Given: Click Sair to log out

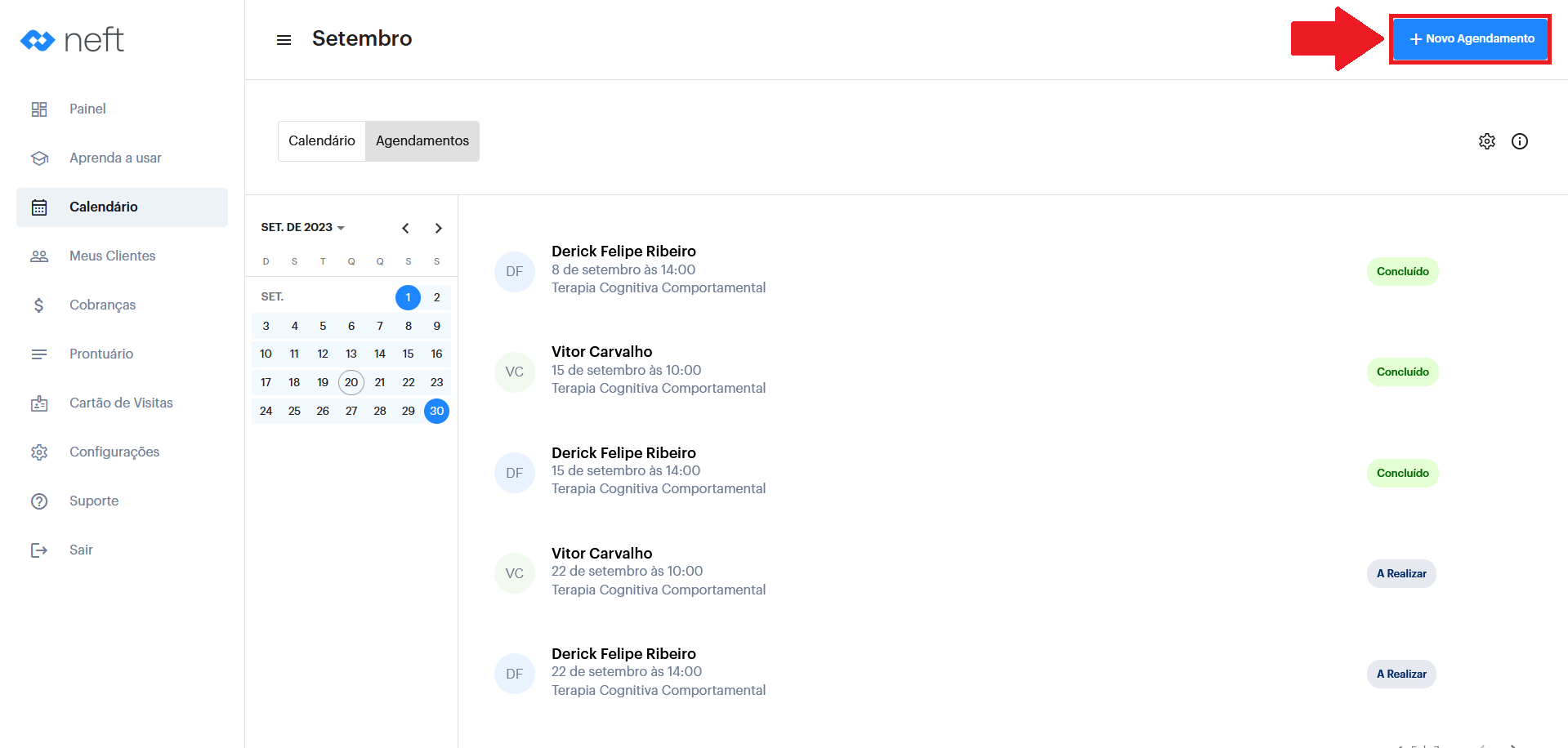Looking at the screenshot, I should coord(81,550).
